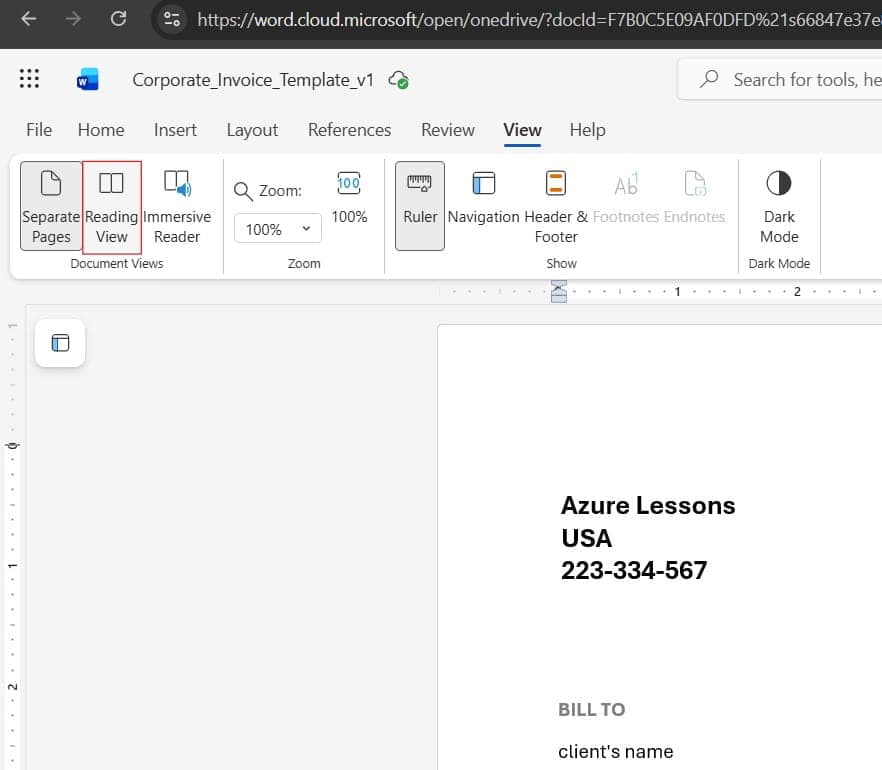Show the Navigation pane from ribbon
The height and width of the screenshot is (770, 882).
(483, 197)
